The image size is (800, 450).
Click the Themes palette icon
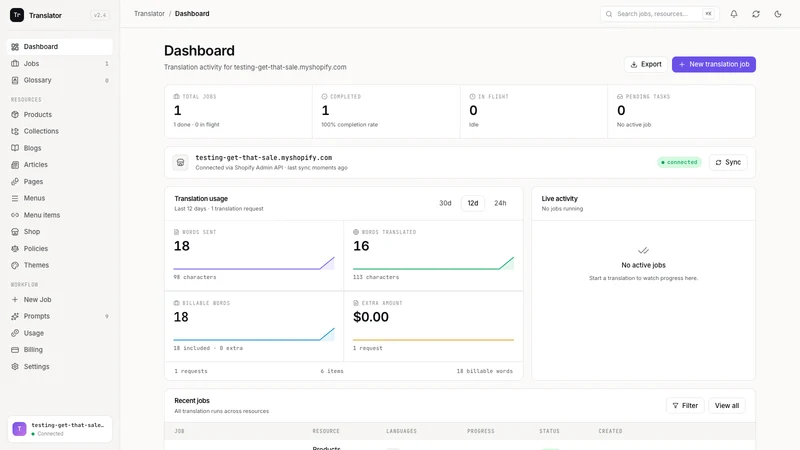pyautogui.click(x=15, y=265)
